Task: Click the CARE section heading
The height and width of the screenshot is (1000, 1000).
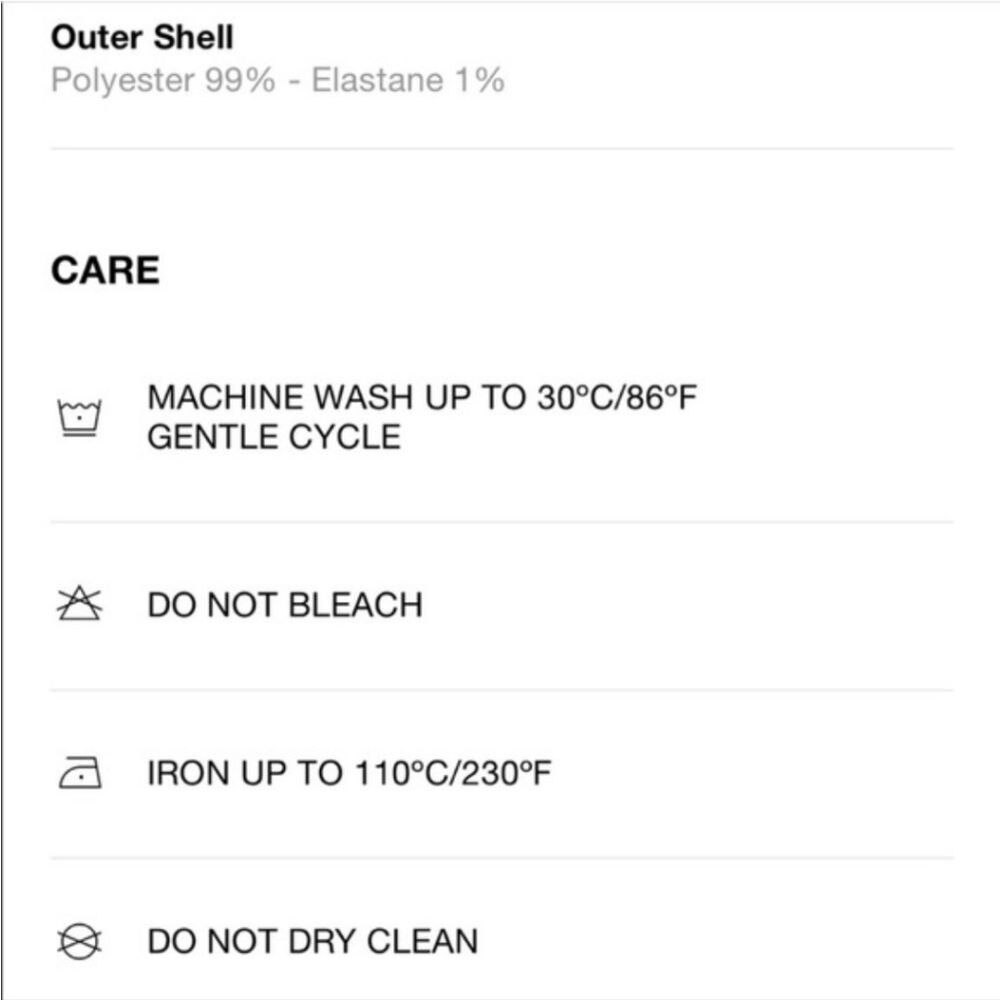Action: (105, 271)
